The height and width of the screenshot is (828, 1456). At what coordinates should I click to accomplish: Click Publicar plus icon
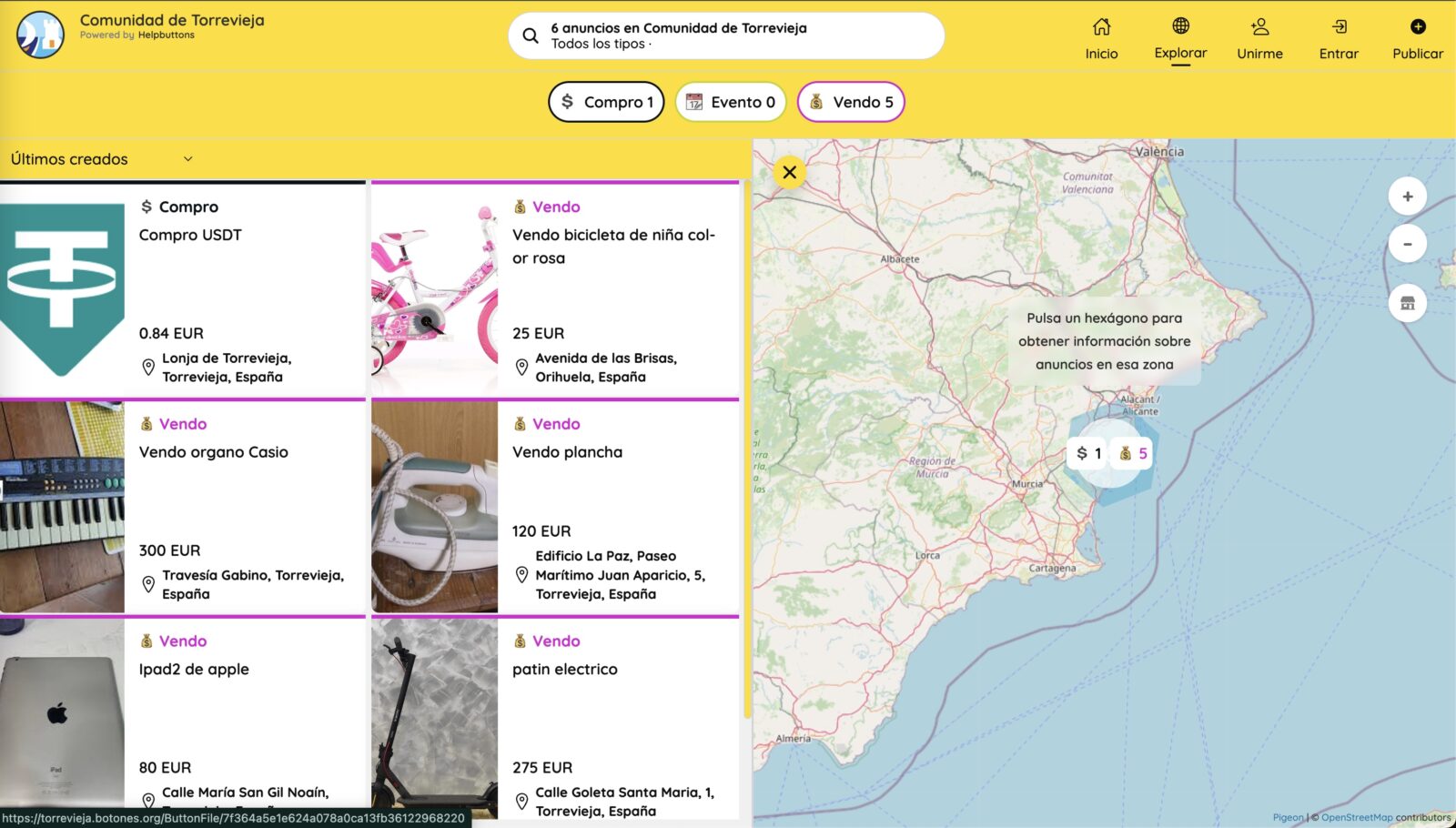pyautogui.click(x=1417, y=27)
